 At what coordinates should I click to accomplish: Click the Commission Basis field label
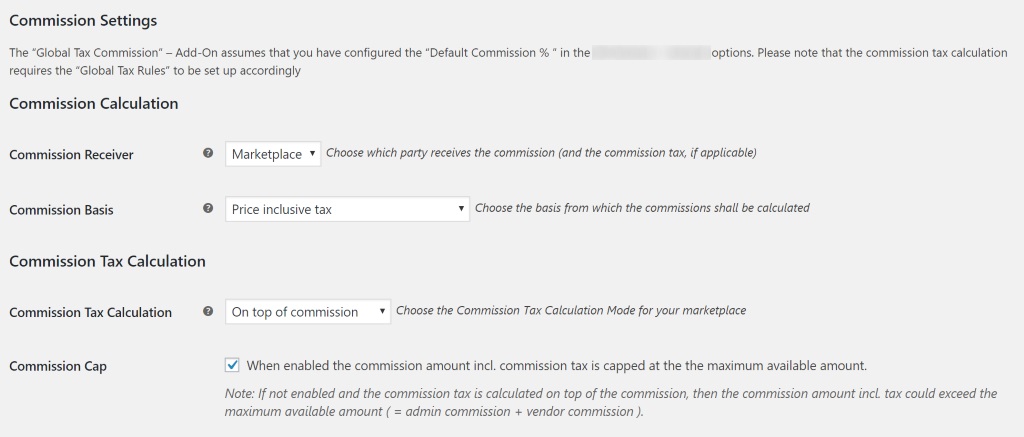[x=61, y=210]
